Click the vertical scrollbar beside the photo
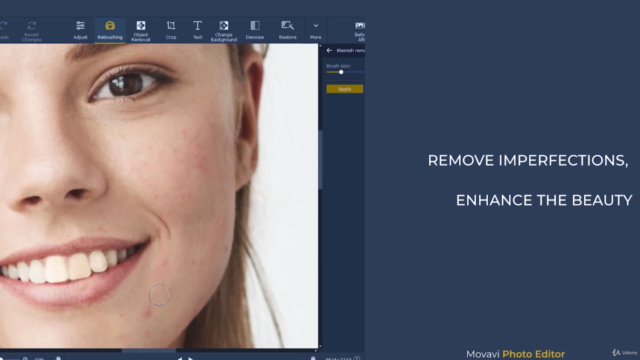This screenshot has height=360, width=640. pos(320,160)
